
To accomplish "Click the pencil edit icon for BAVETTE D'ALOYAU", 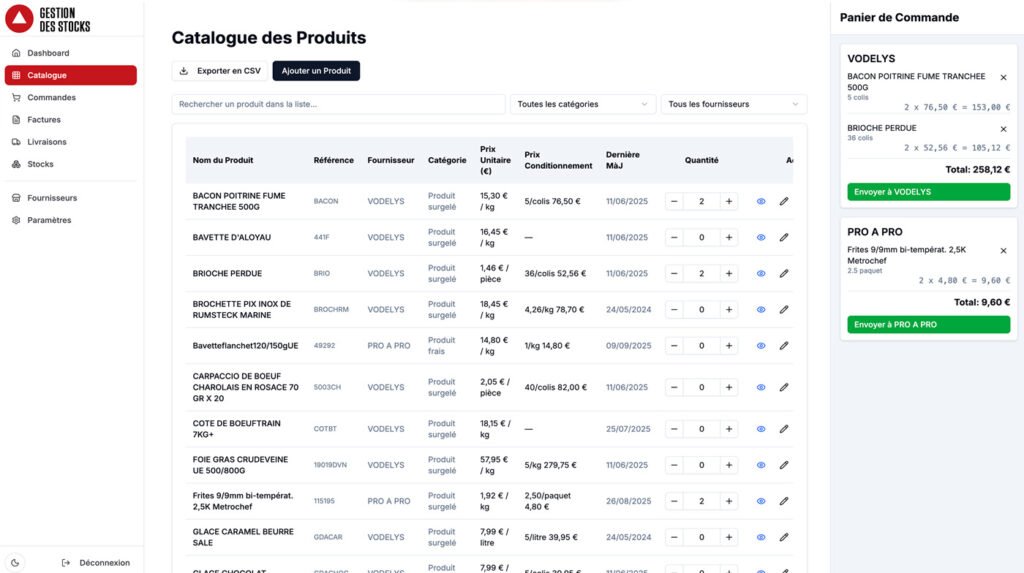I will pos(784,238).
